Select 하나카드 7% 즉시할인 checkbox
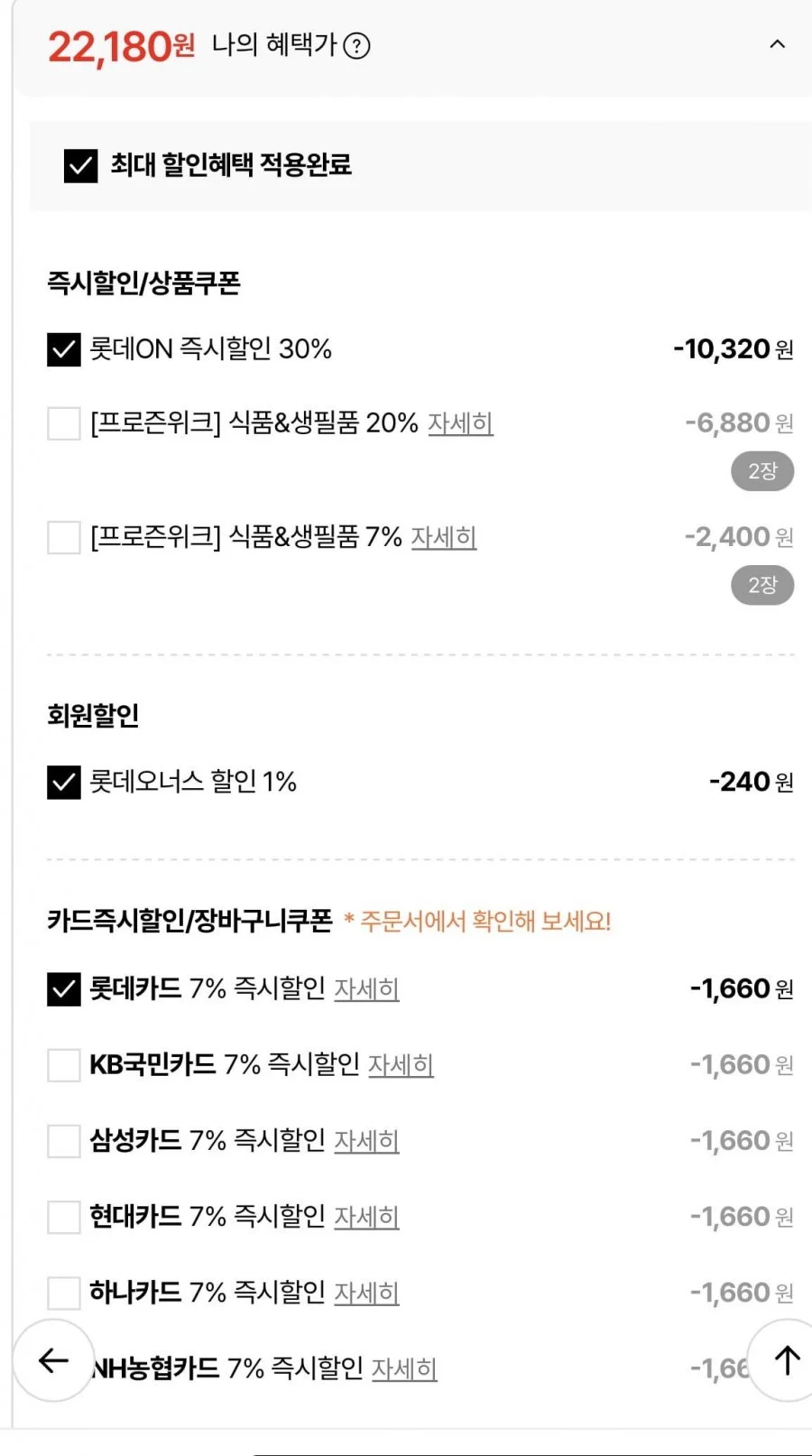 coord(64,1293)
